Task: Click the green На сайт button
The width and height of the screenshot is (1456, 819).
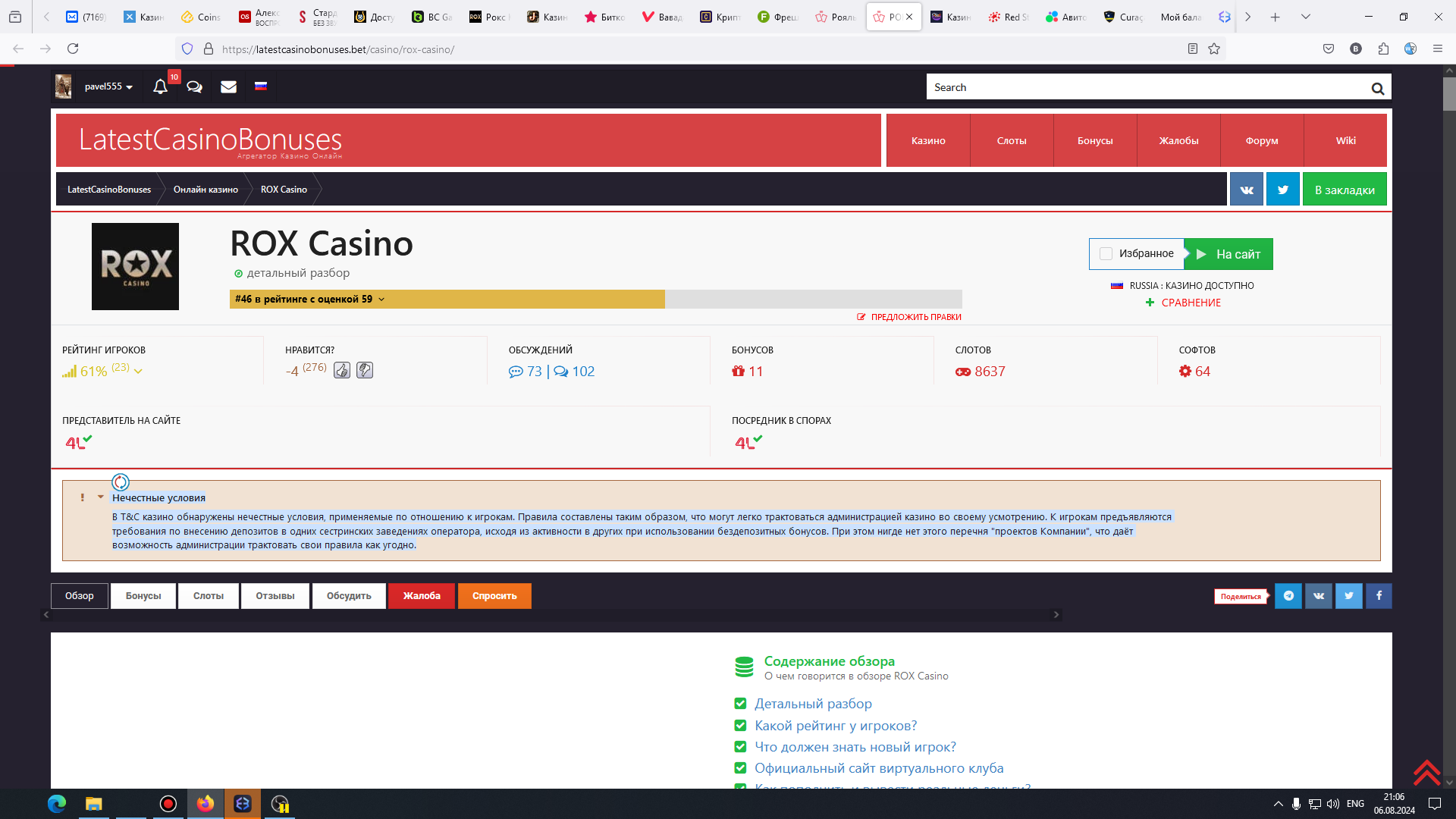Action: [x=1228, y=254]
